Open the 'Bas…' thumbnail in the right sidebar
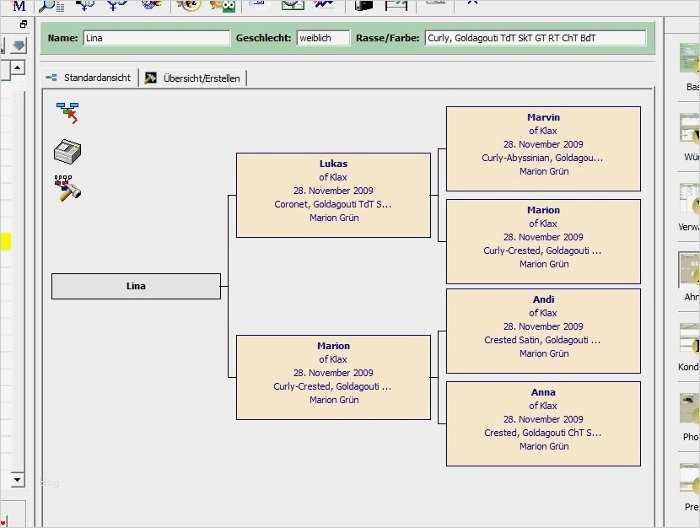700x528 pixels. [690, 58]
